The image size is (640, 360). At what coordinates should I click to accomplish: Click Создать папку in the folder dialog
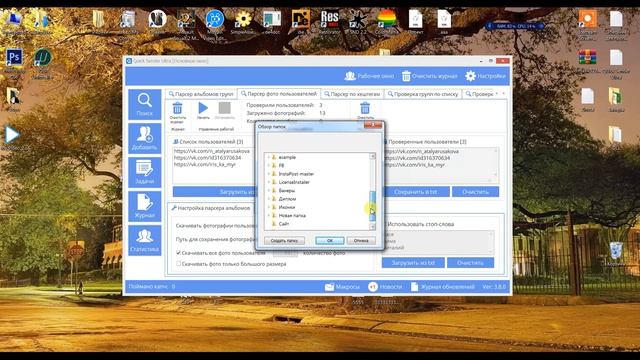[284, 241]
